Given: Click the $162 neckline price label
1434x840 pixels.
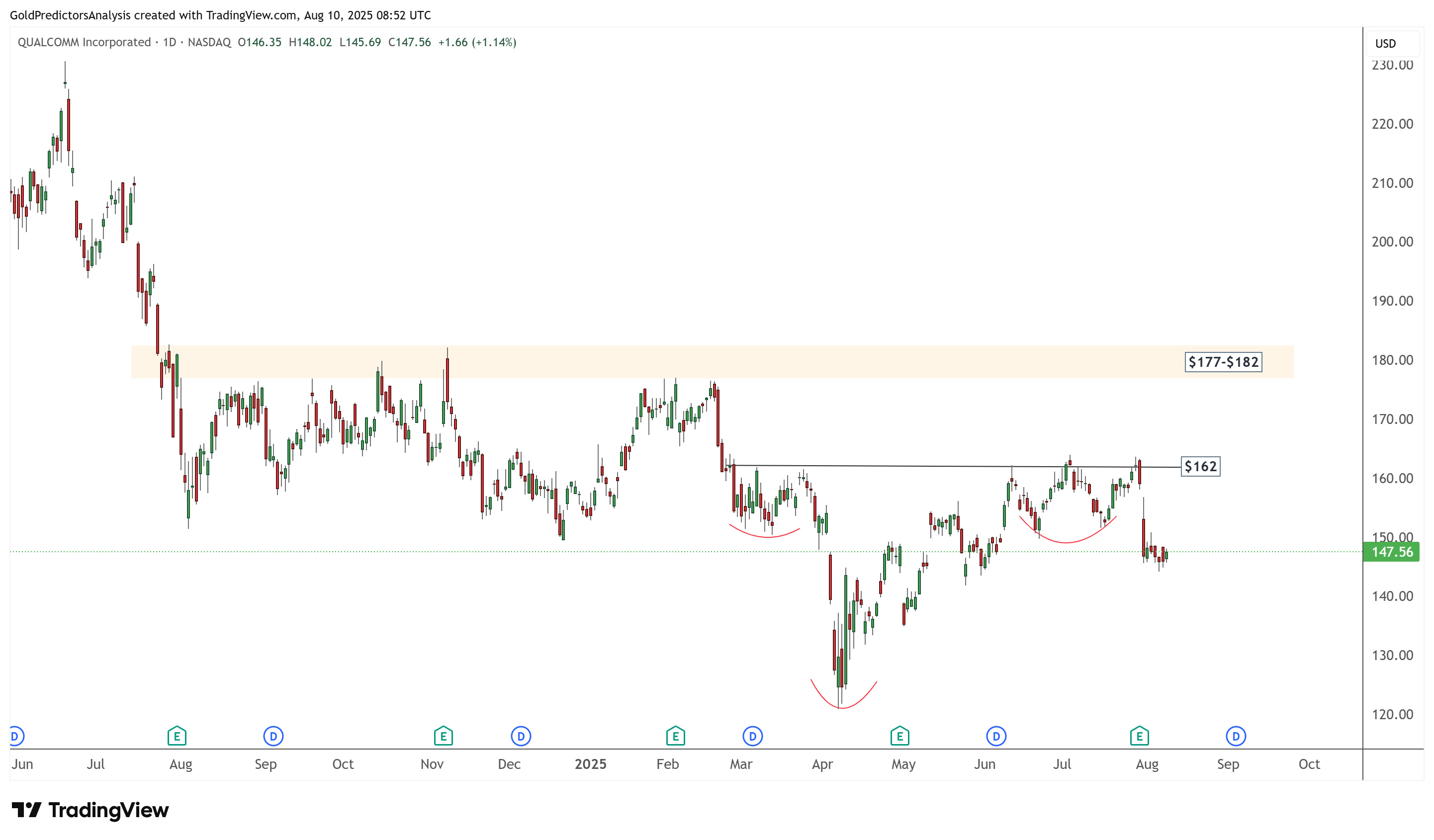Looking at the screenshot, I should [1200, 466].
